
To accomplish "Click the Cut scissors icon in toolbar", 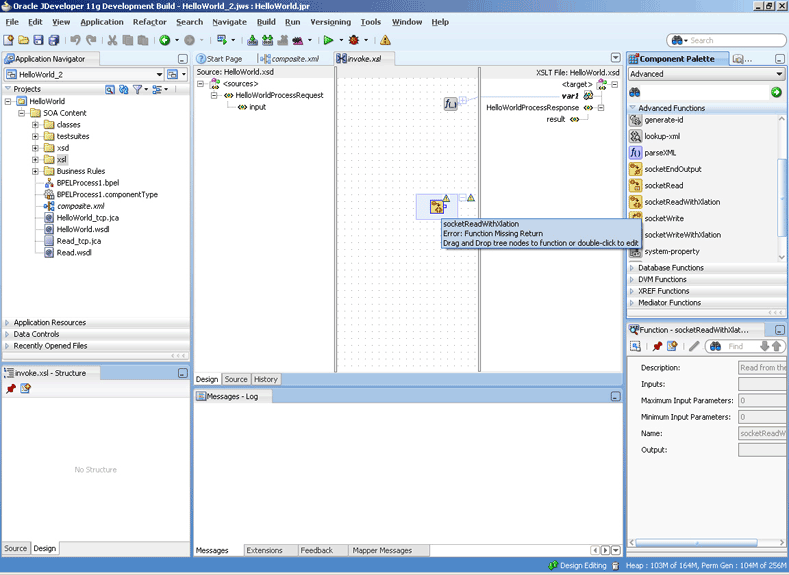I will (112, 40).
